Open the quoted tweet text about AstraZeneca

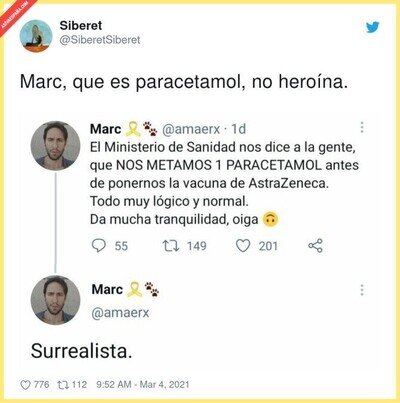(224, 183)
